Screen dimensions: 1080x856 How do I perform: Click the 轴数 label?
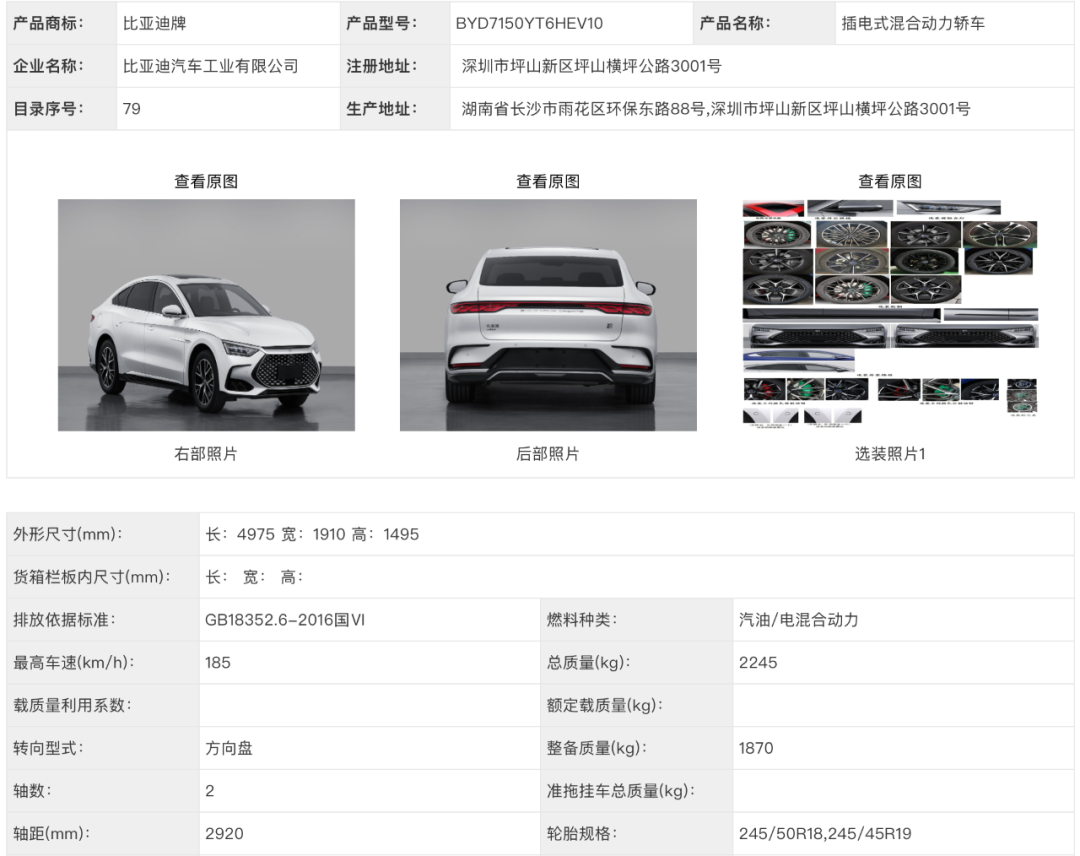(32, 791)
